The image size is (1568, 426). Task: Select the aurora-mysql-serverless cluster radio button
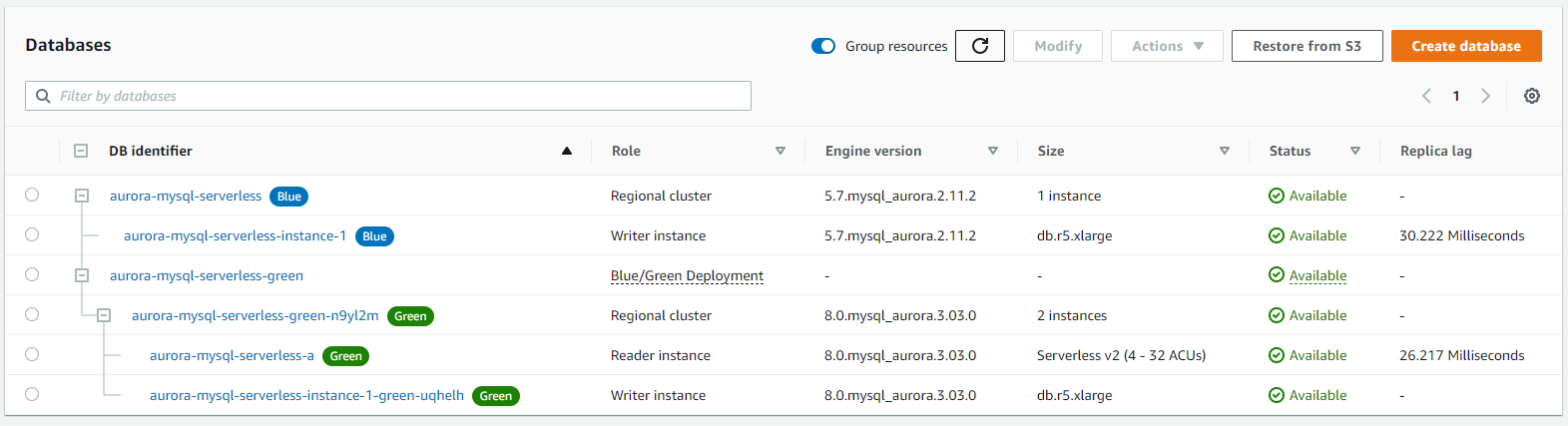[x=32, y=195]
